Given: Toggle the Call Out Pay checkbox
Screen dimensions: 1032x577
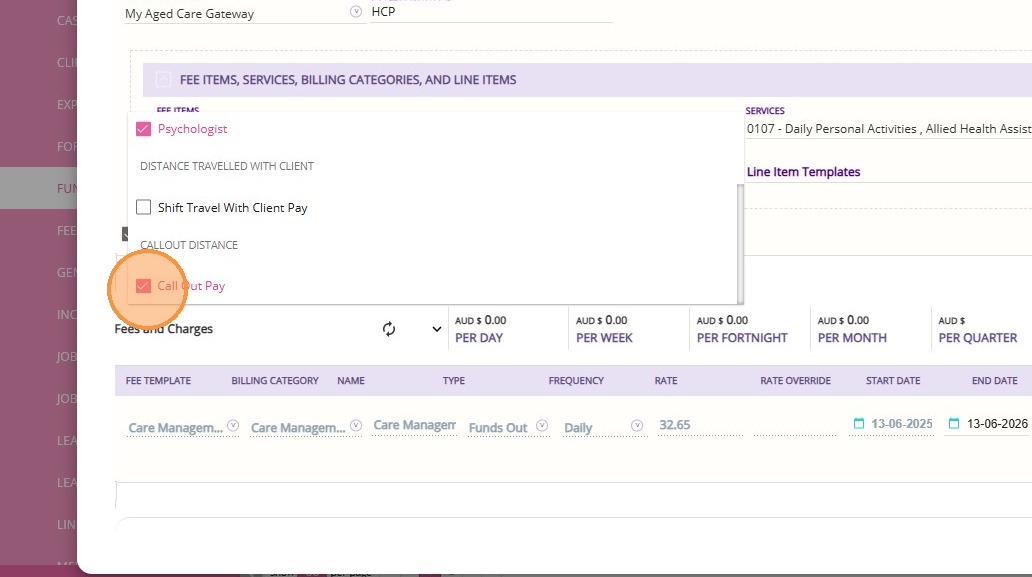Looking at the screenshot, I should coord(143,286).
